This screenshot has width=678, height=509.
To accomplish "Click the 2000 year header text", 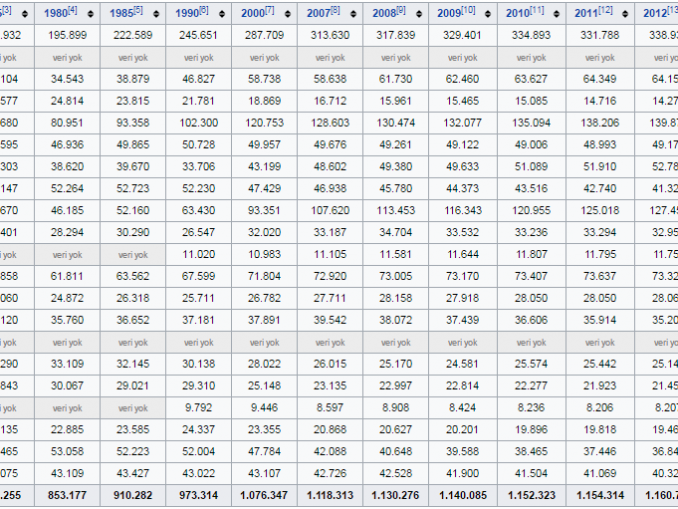I will pos(251,14).
